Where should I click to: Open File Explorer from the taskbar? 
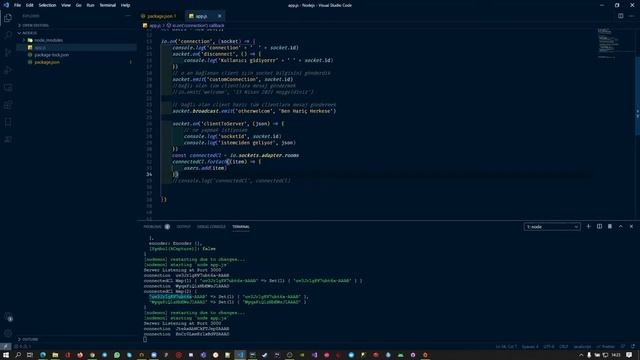click(55, 355)
